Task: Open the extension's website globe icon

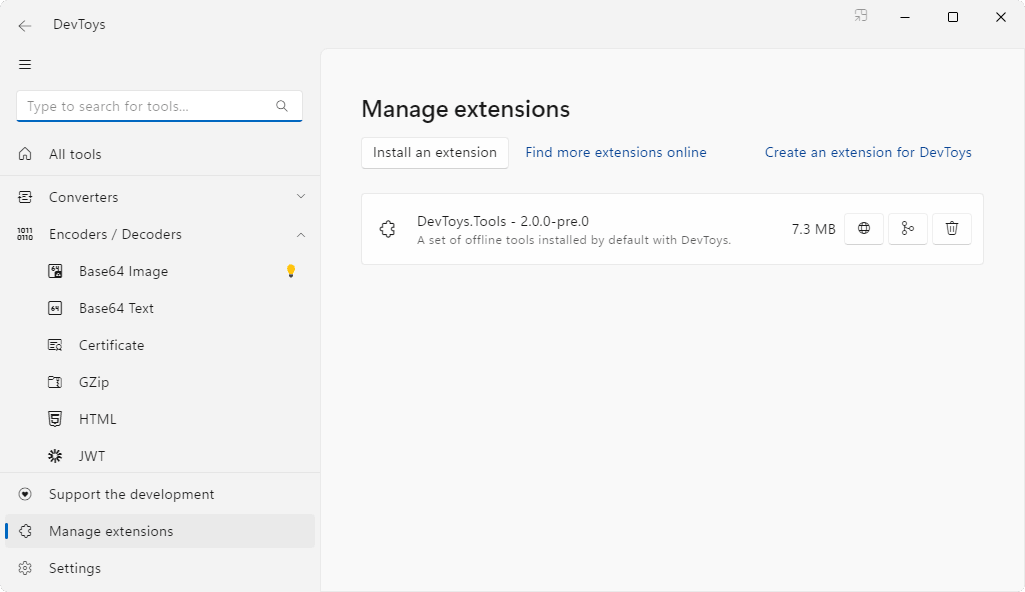Action: tap(864, 229)
